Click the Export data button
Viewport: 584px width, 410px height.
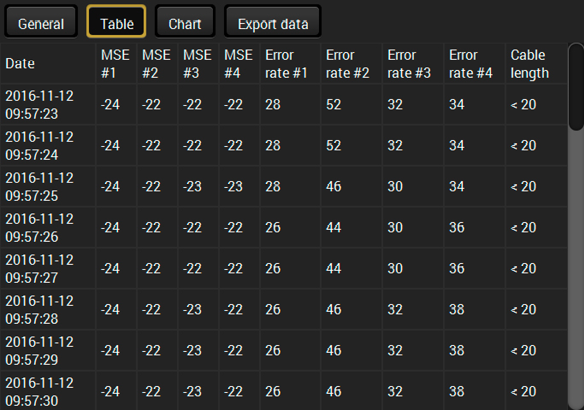pos(273,22)
